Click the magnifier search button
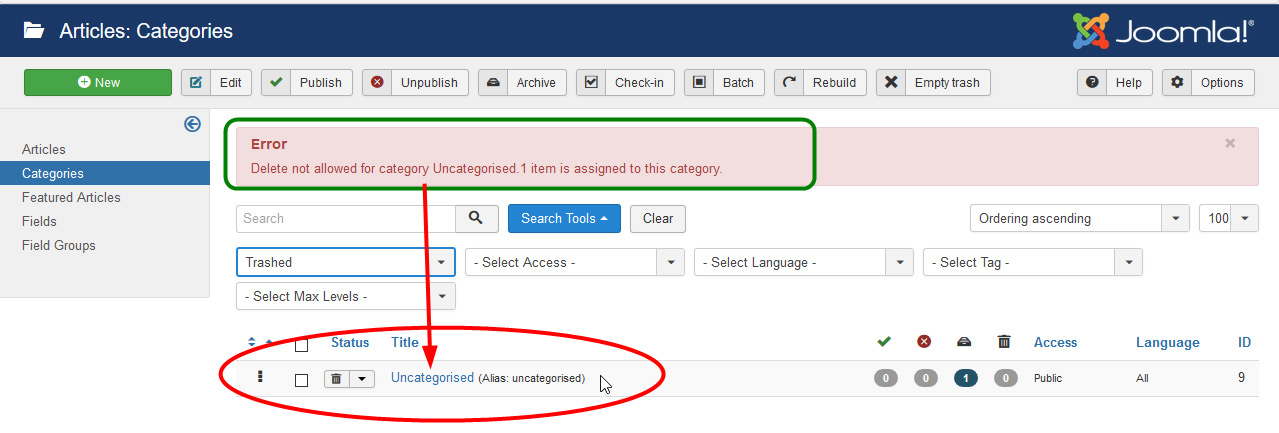1279x433 pixels. [477, 218]
